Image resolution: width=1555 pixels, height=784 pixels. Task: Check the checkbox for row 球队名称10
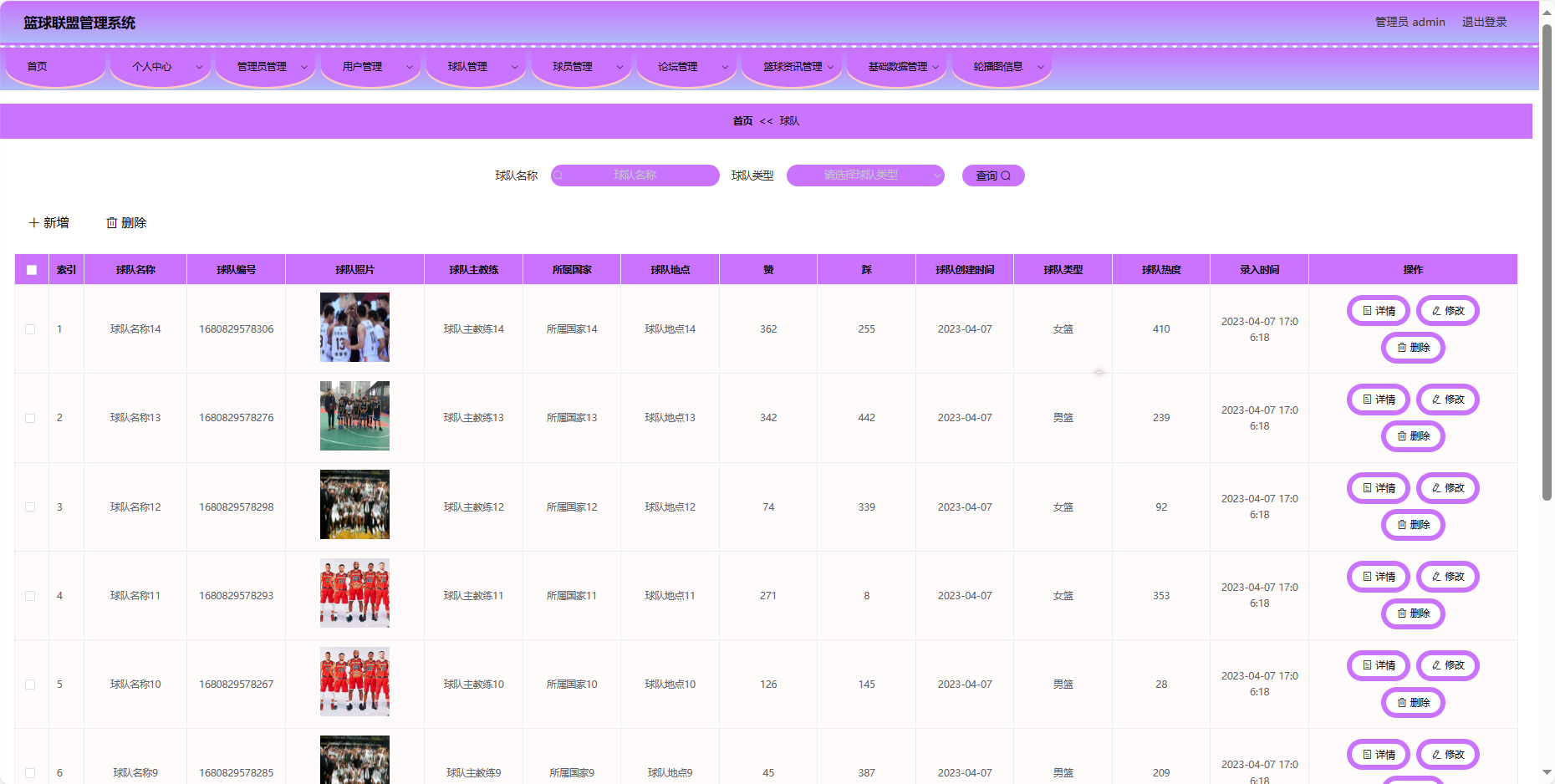point(30,685)
